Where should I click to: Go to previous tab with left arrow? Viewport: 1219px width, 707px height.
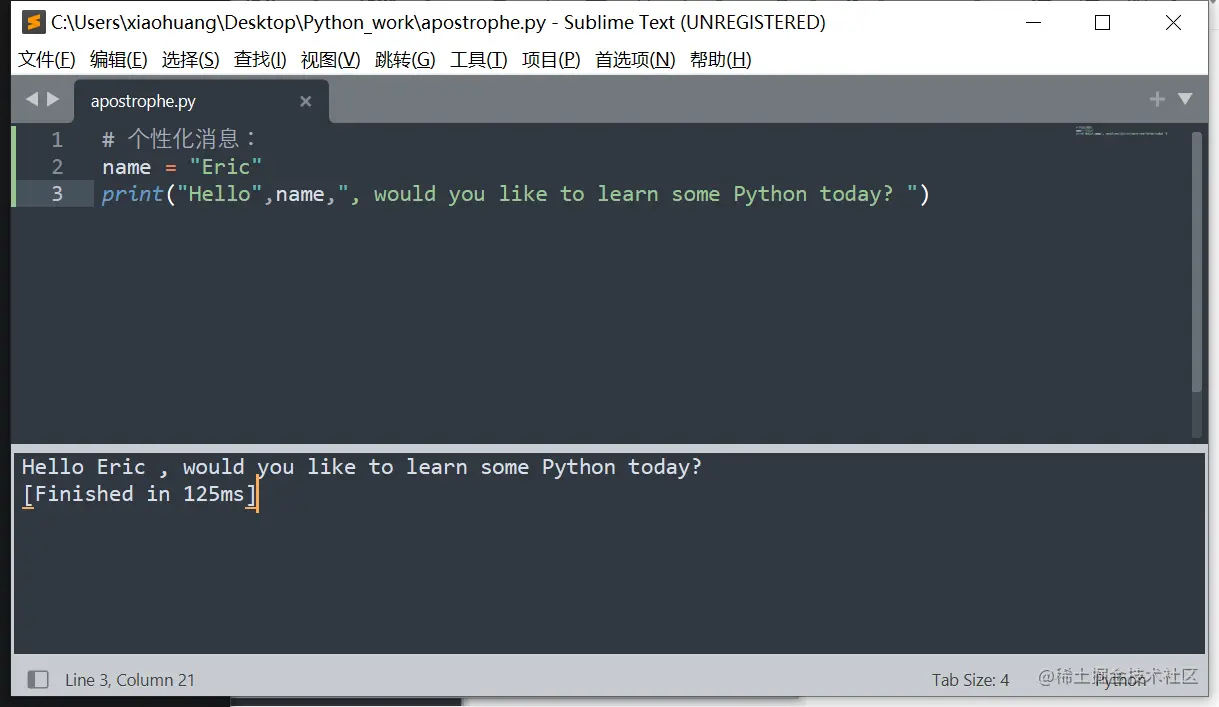click(31, 99)
